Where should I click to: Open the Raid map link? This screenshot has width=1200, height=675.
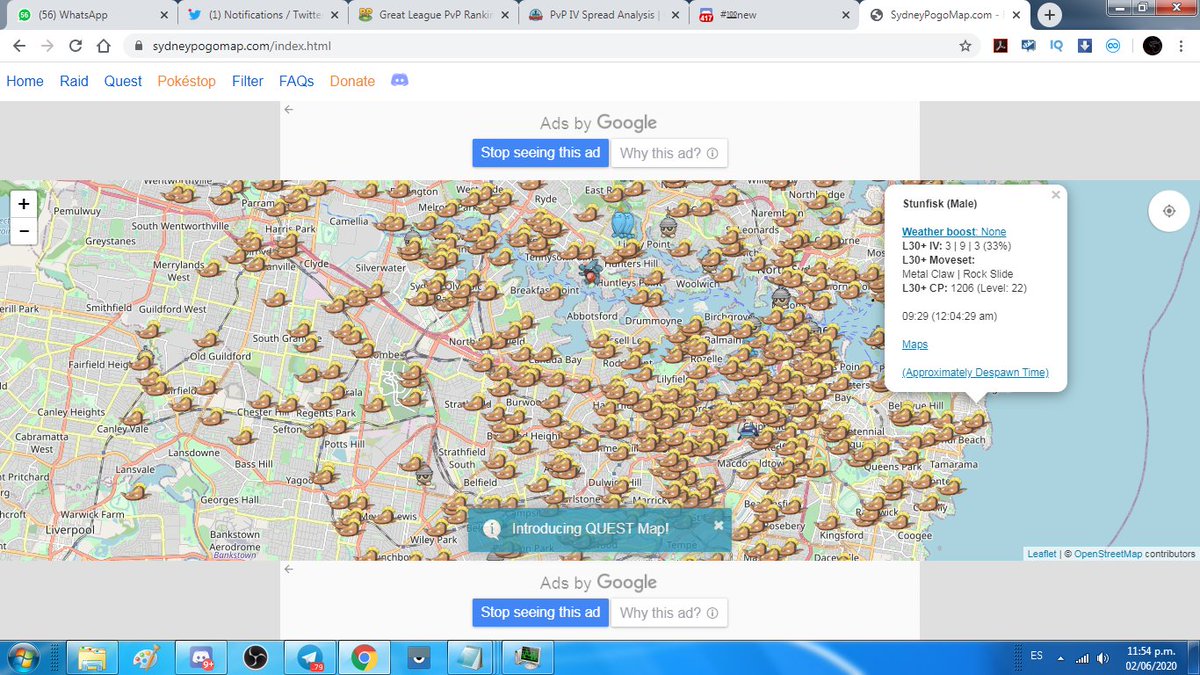[74, 81]
